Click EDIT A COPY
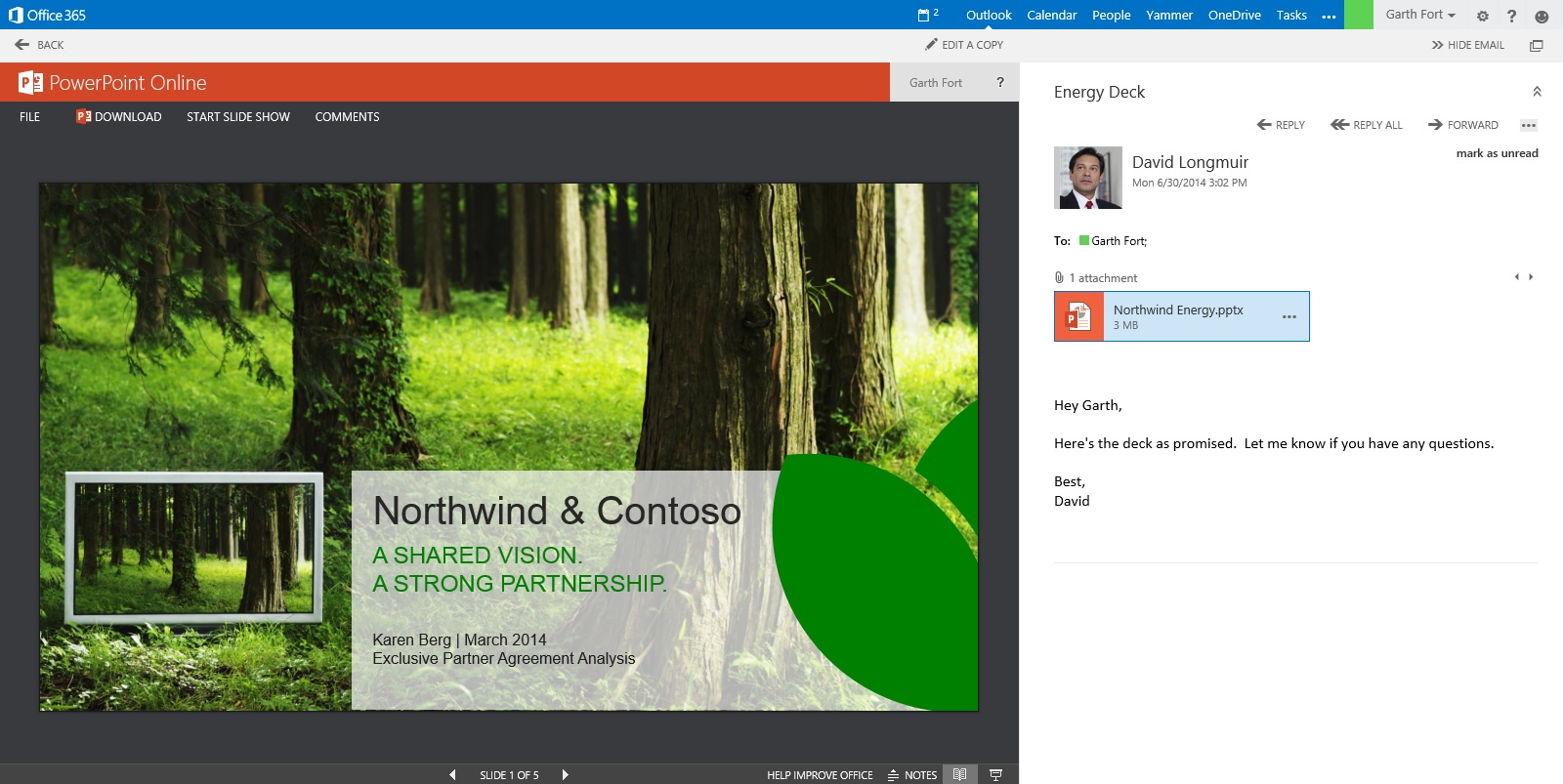Screen dimensions: 1563x784 [964, 45]
